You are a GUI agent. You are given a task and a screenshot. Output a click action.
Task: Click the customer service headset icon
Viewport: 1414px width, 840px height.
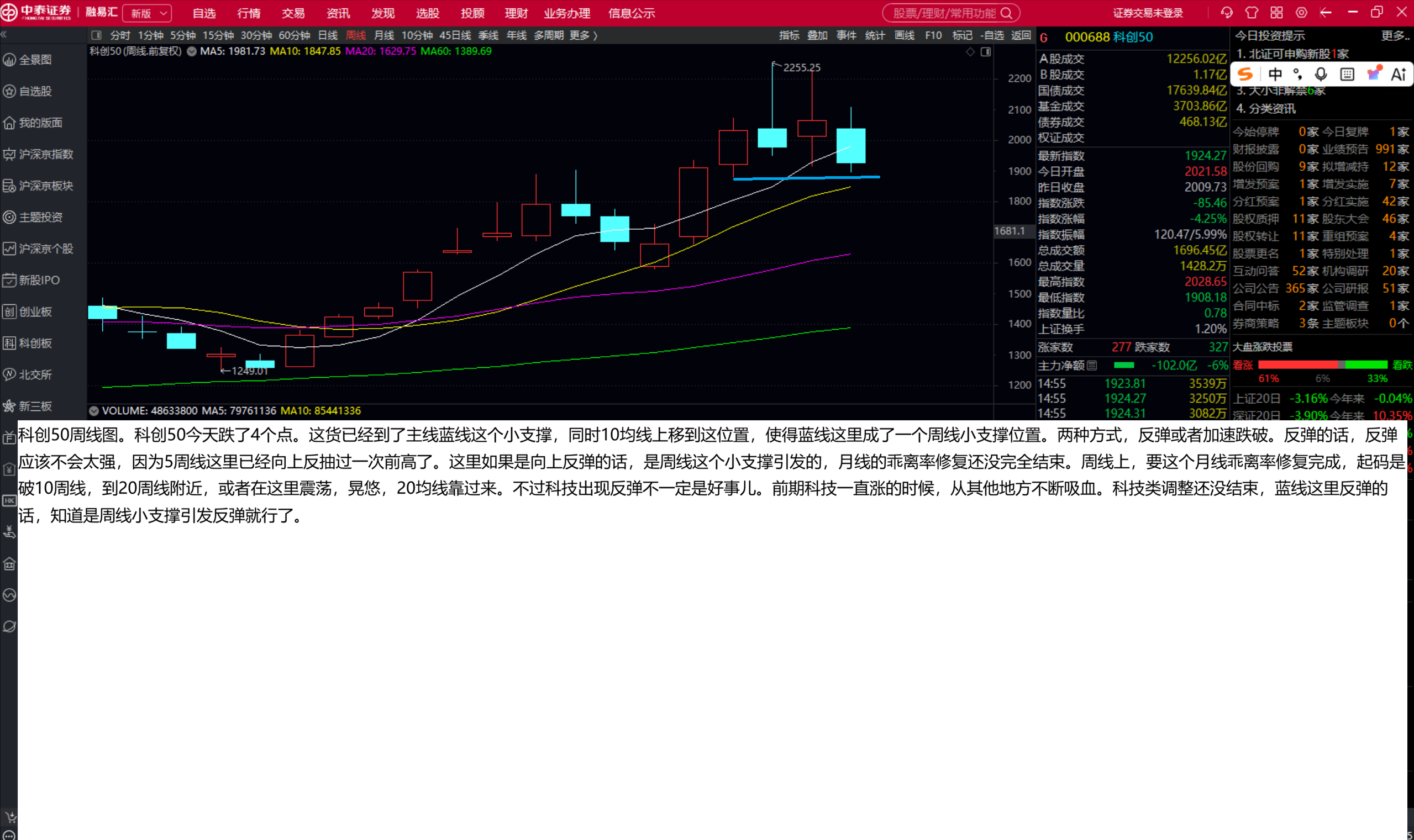click(1227, 13)
